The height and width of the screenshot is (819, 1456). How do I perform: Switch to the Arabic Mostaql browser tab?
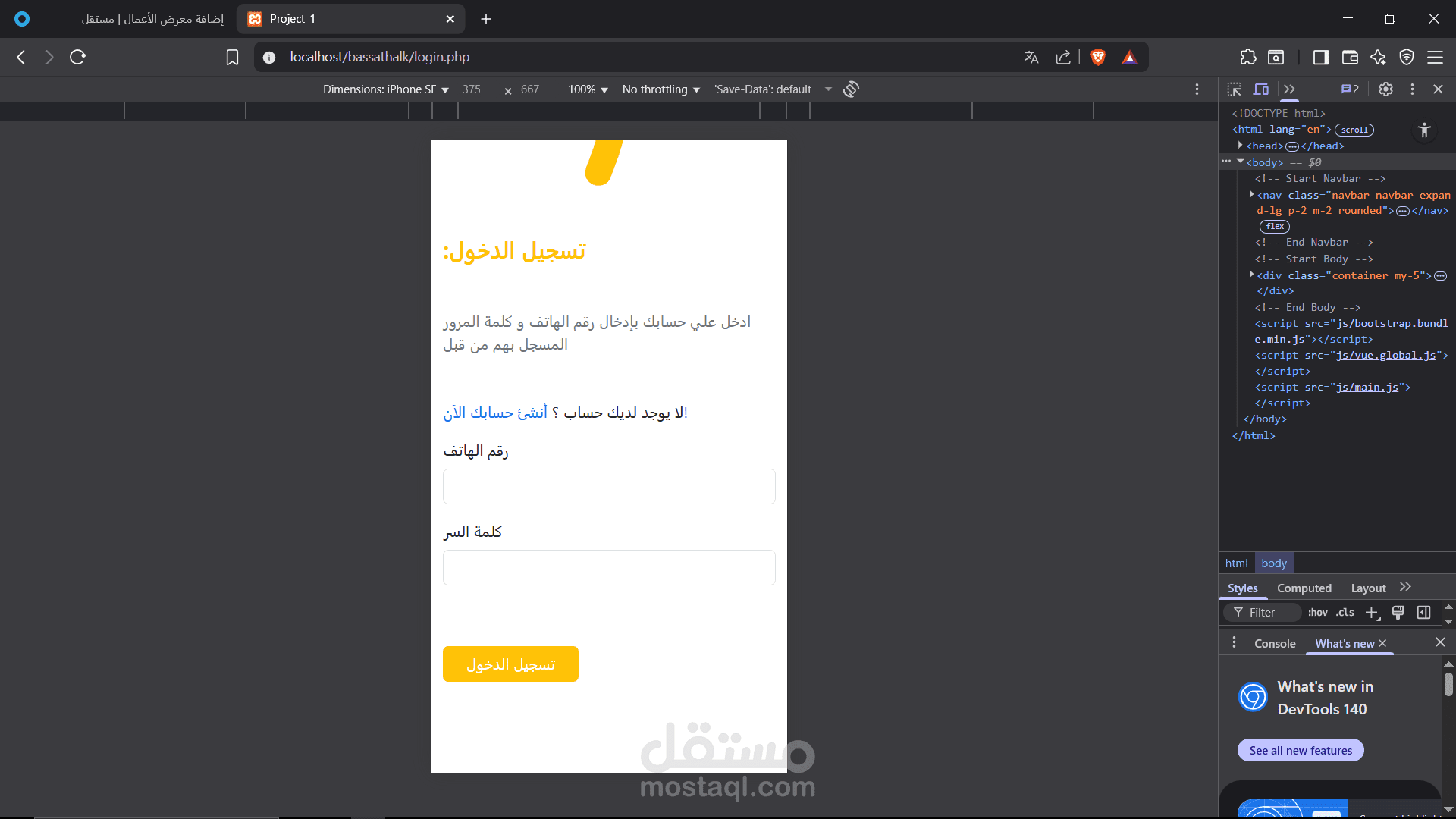(x=152, y=19)
